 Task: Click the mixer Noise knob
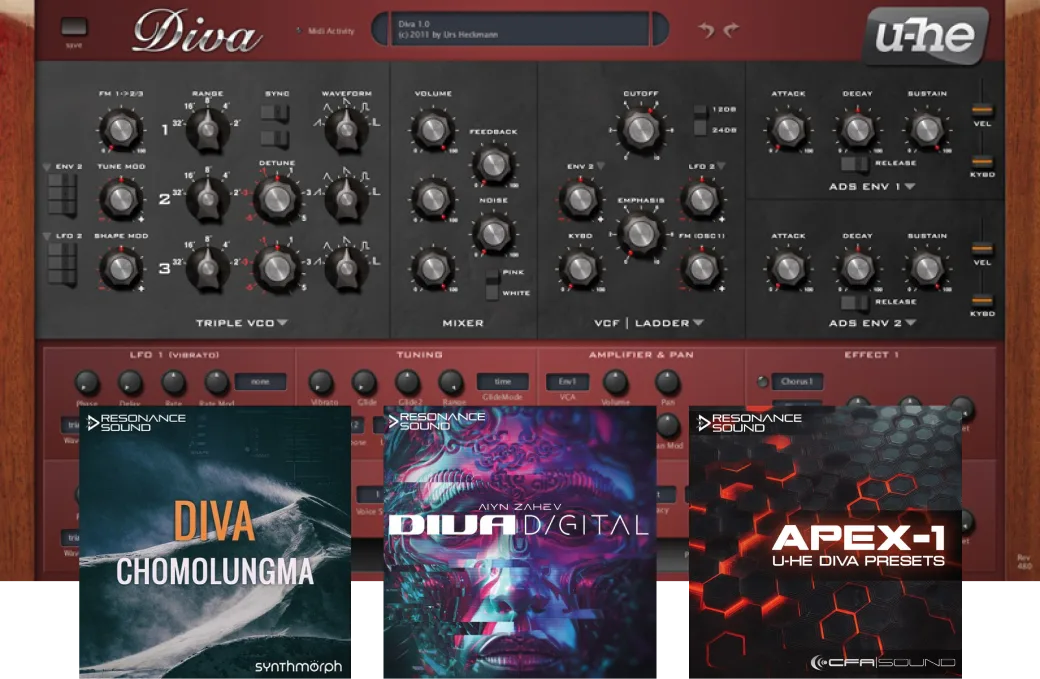point(492,232)
